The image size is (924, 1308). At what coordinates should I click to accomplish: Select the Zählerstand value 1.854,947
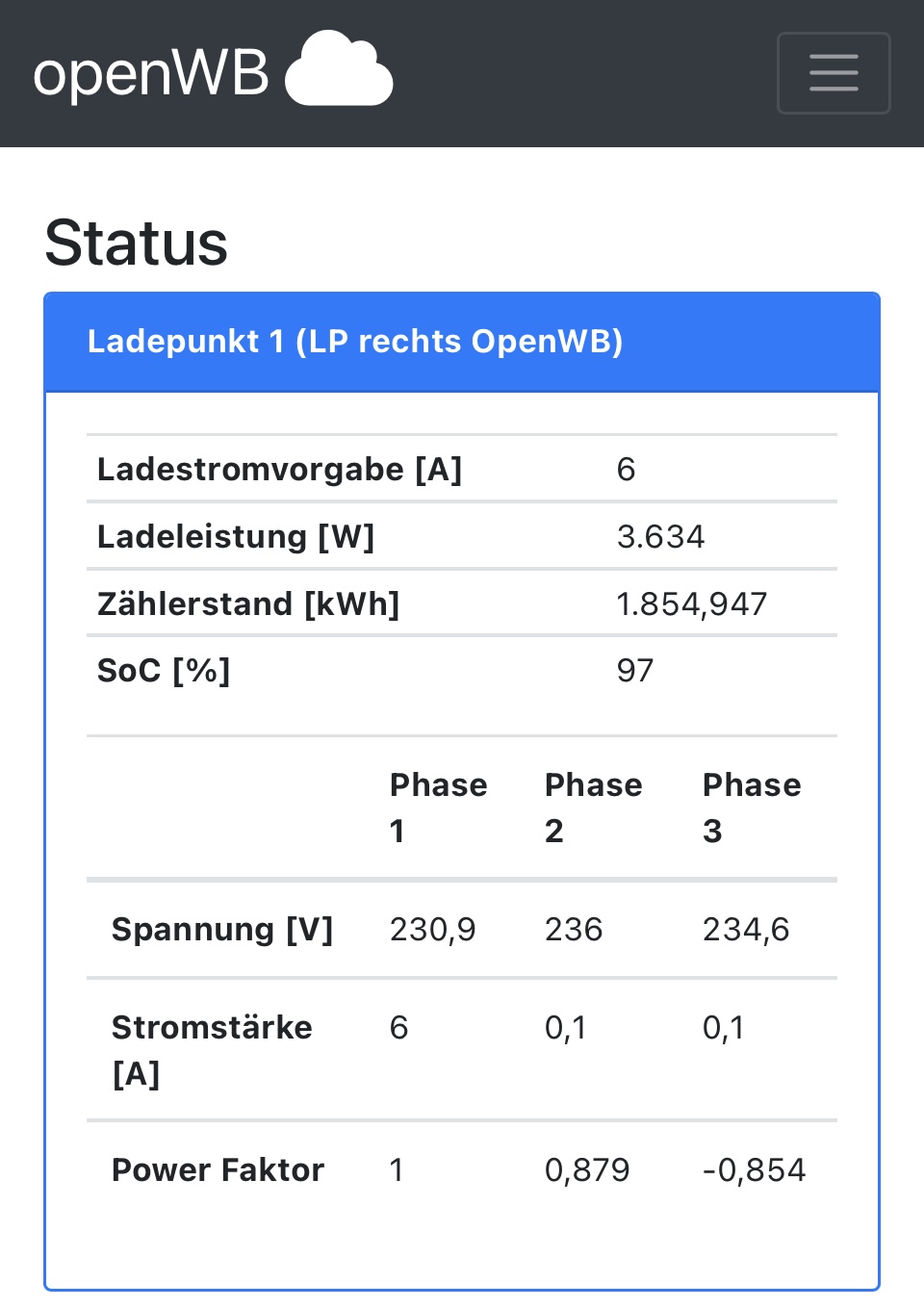pyautogui.click(x=691, y=604)
